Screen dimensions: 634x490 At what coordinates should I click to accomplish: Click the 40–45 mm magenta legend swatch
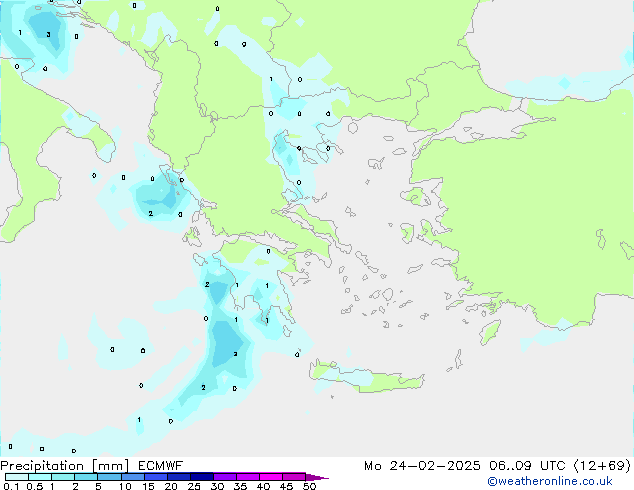point(271,477)
